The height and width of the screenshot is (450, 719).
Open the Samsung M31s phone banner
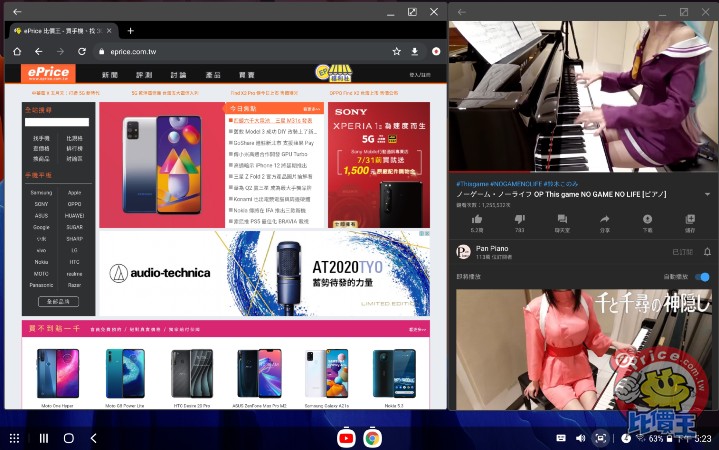(162, 165)
